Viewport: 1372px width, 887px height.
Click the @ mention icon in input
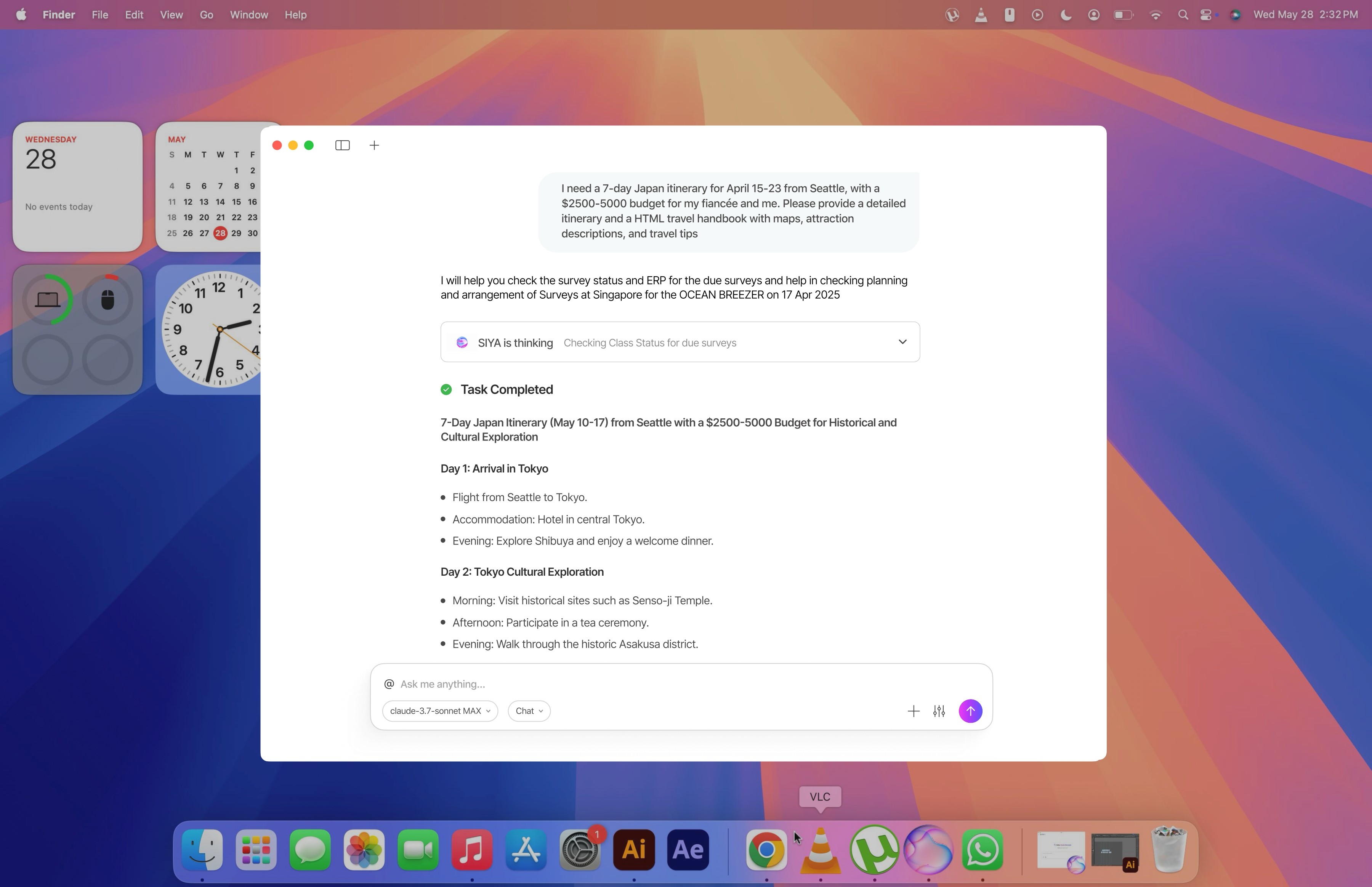389,684
